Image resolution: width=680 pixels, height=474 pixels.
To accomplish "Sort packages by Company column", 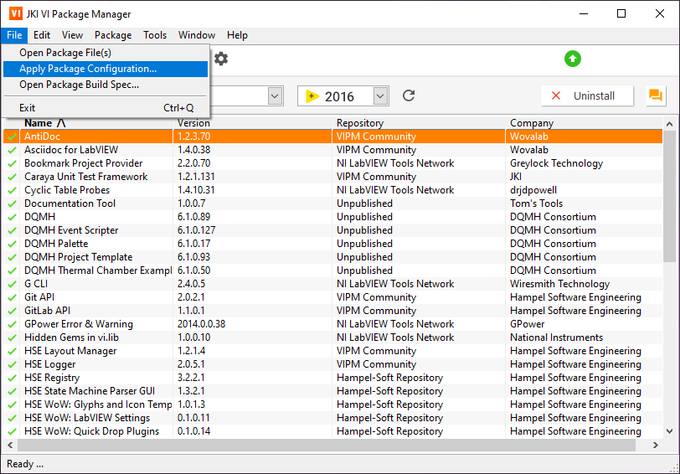I will 584,123.
